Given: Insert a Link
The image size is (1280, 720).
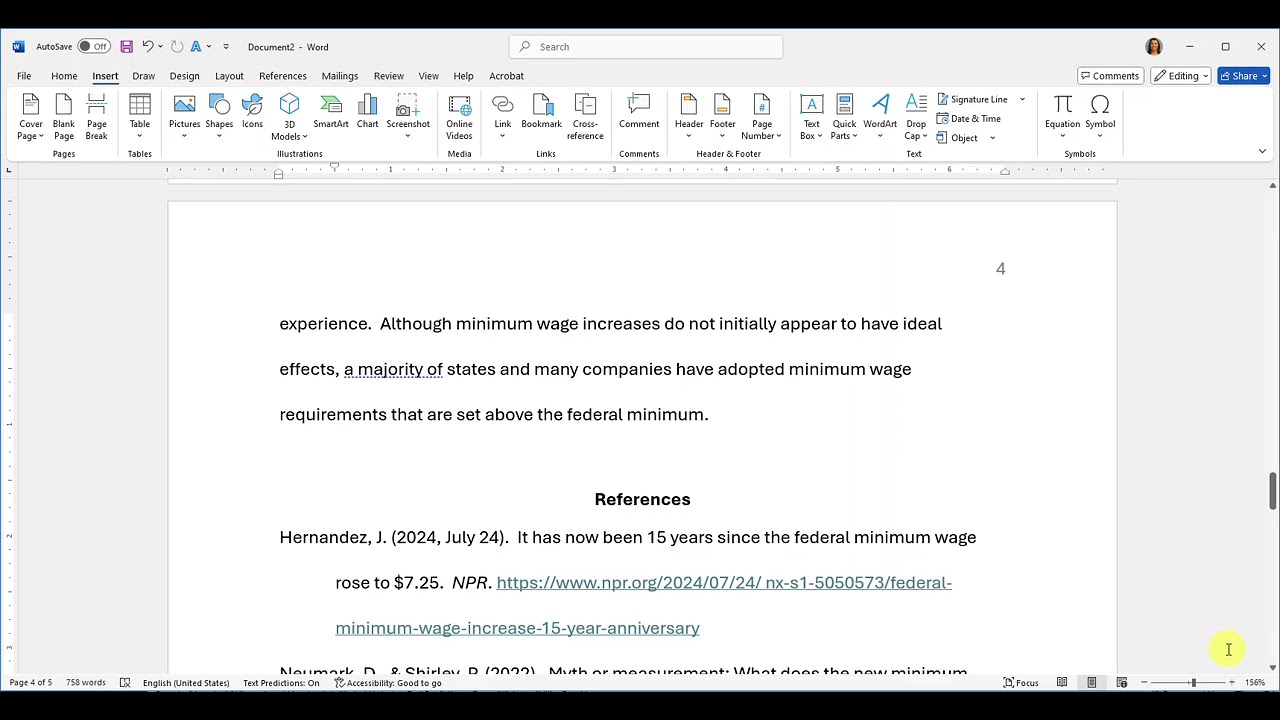Looking at the screenshot, I should (x=502, y=118).
